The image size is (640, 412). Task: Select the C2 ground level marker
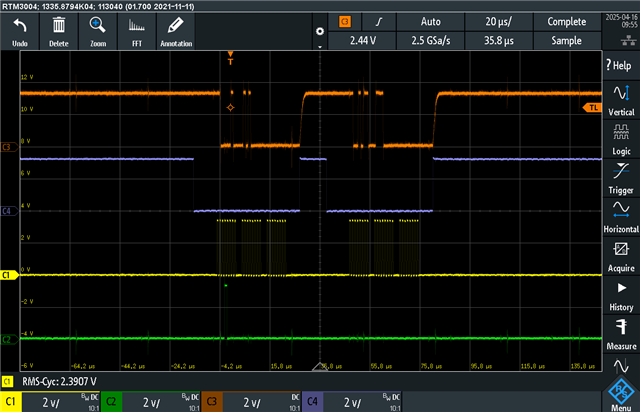[9, 339]
